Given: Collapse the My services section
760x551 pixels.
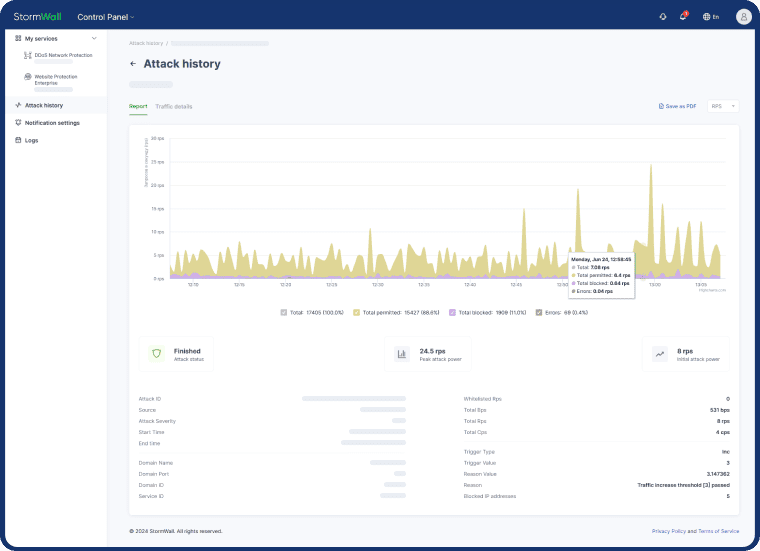Looking at the screenshot, I should pos(94,38).
